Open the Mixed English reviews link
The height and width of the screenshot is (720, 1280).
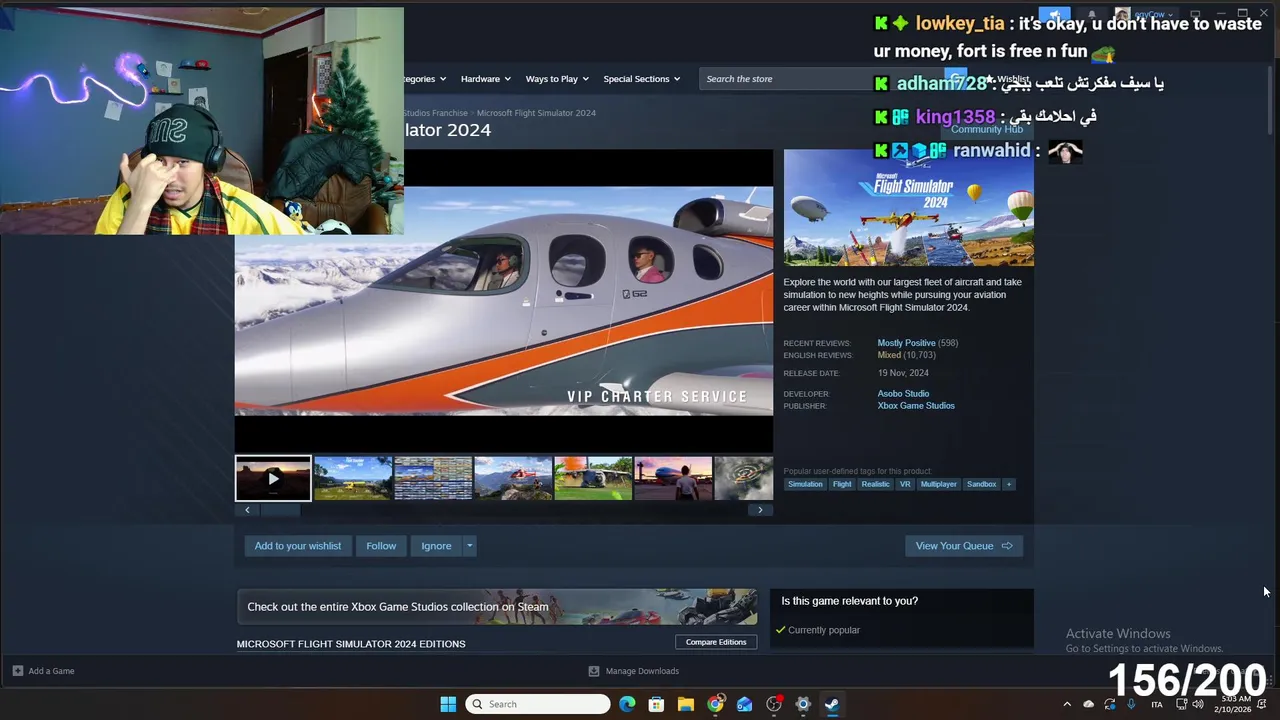(x=889, y=355)
